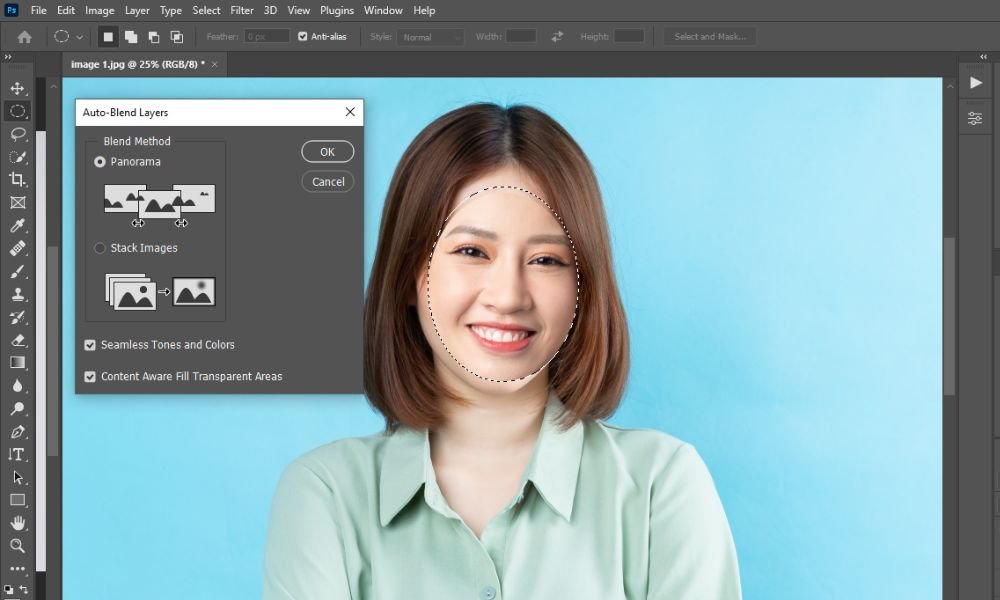Select the Path Selection tool
This screenshot has width=1000, height=600.
pyautogui.click(x=17, y=478)
